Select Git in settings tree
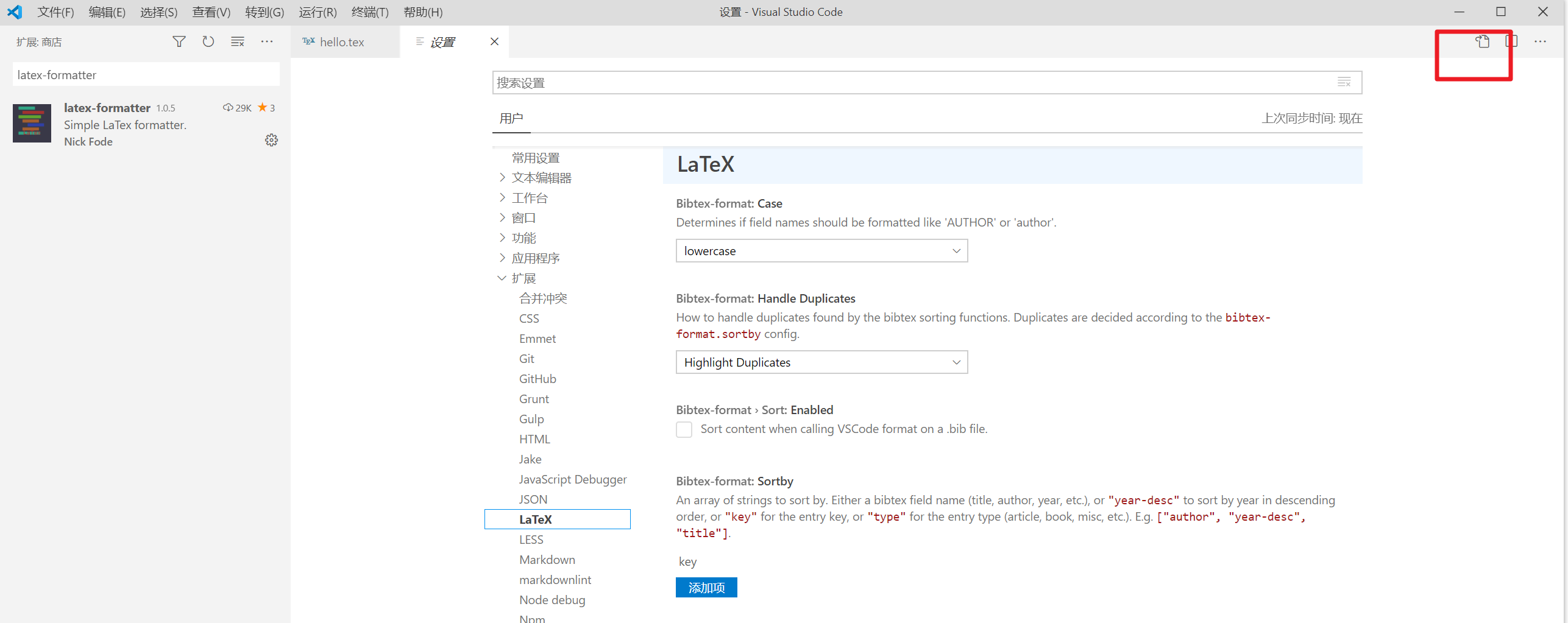This screenshot has width=1568, height=623. point(526,359)
